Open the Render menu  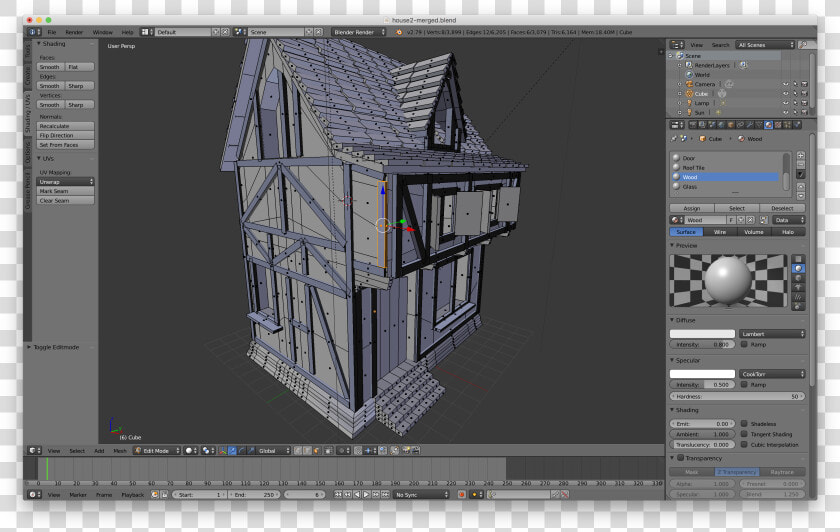[74, 32]
